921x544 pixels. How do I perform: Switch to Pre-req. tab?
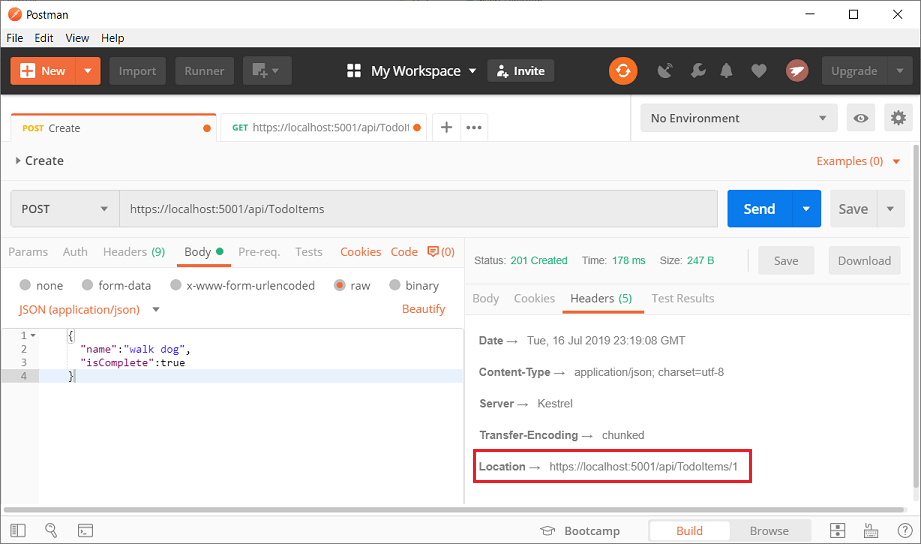click(259, 251)
